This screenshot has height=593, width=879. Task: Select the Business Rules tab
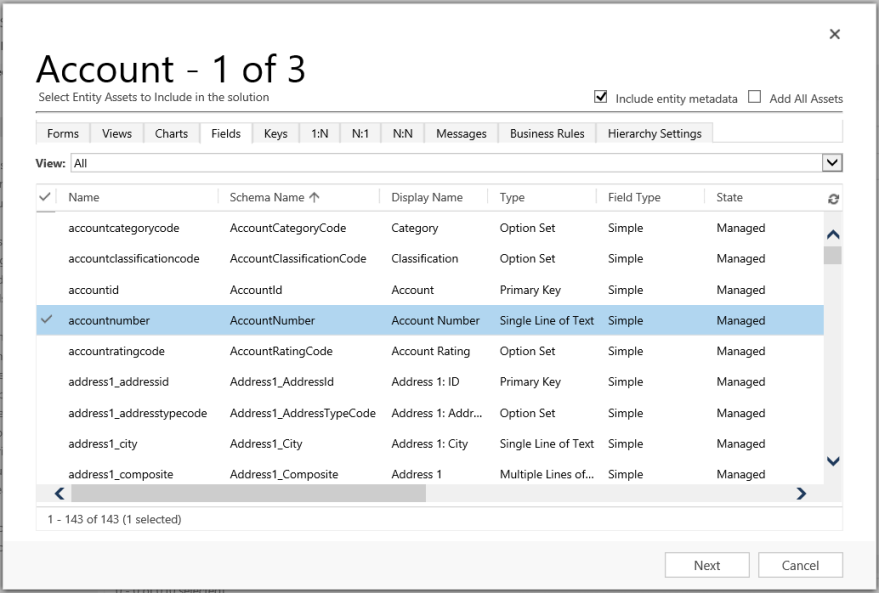545,132
